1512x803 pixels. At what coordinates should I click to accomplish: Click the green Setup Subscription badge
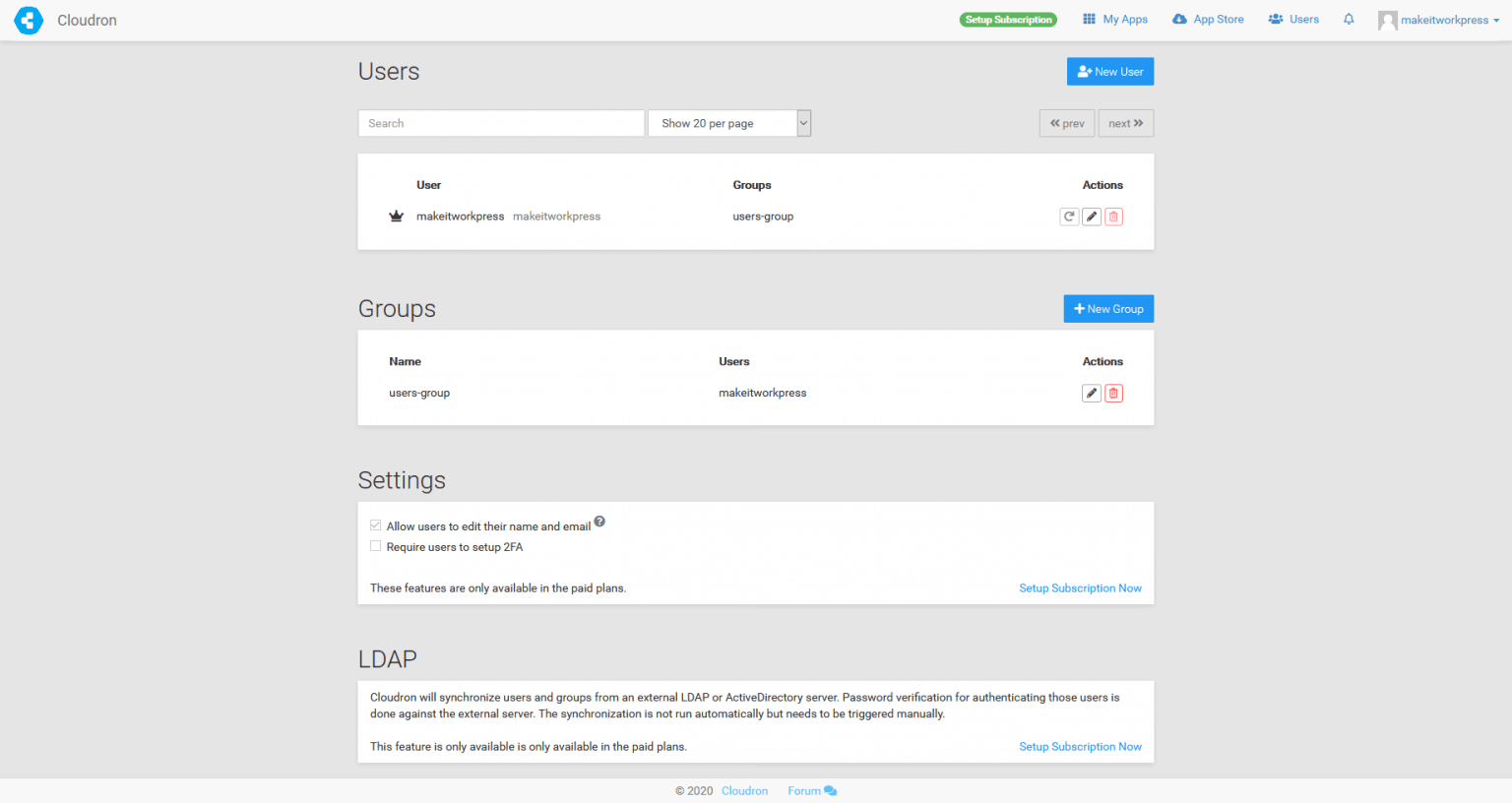(x=1008, y=19)
